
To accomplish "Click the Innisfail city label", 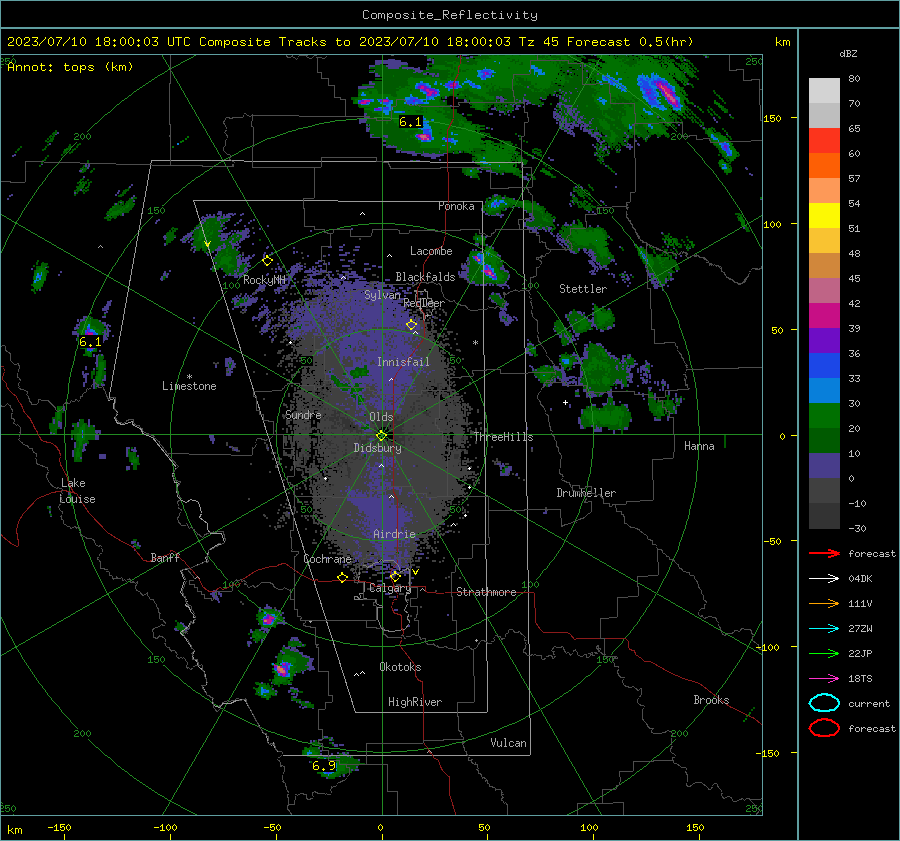I will 403,362.
